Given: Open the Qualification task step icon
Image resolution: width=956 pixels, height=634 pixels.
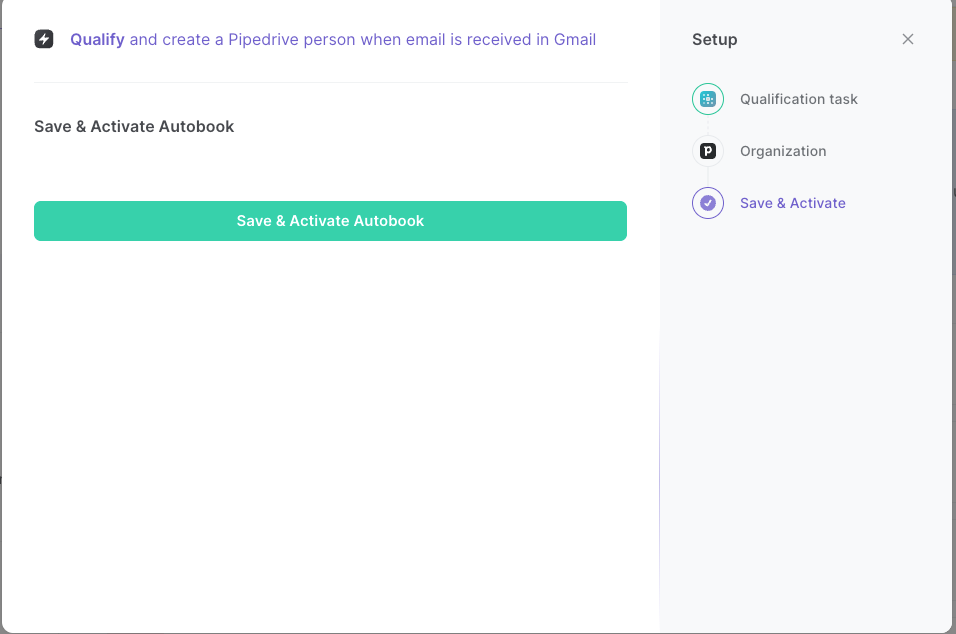Looking at the screenshot, I should [707, 99].
